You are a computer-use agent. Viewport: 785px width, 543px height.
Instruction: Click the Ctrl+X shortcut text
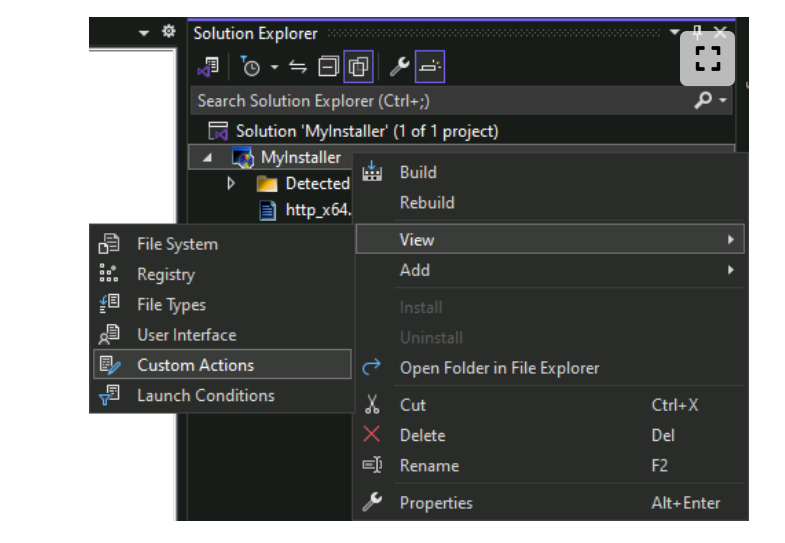coord(674,405)
